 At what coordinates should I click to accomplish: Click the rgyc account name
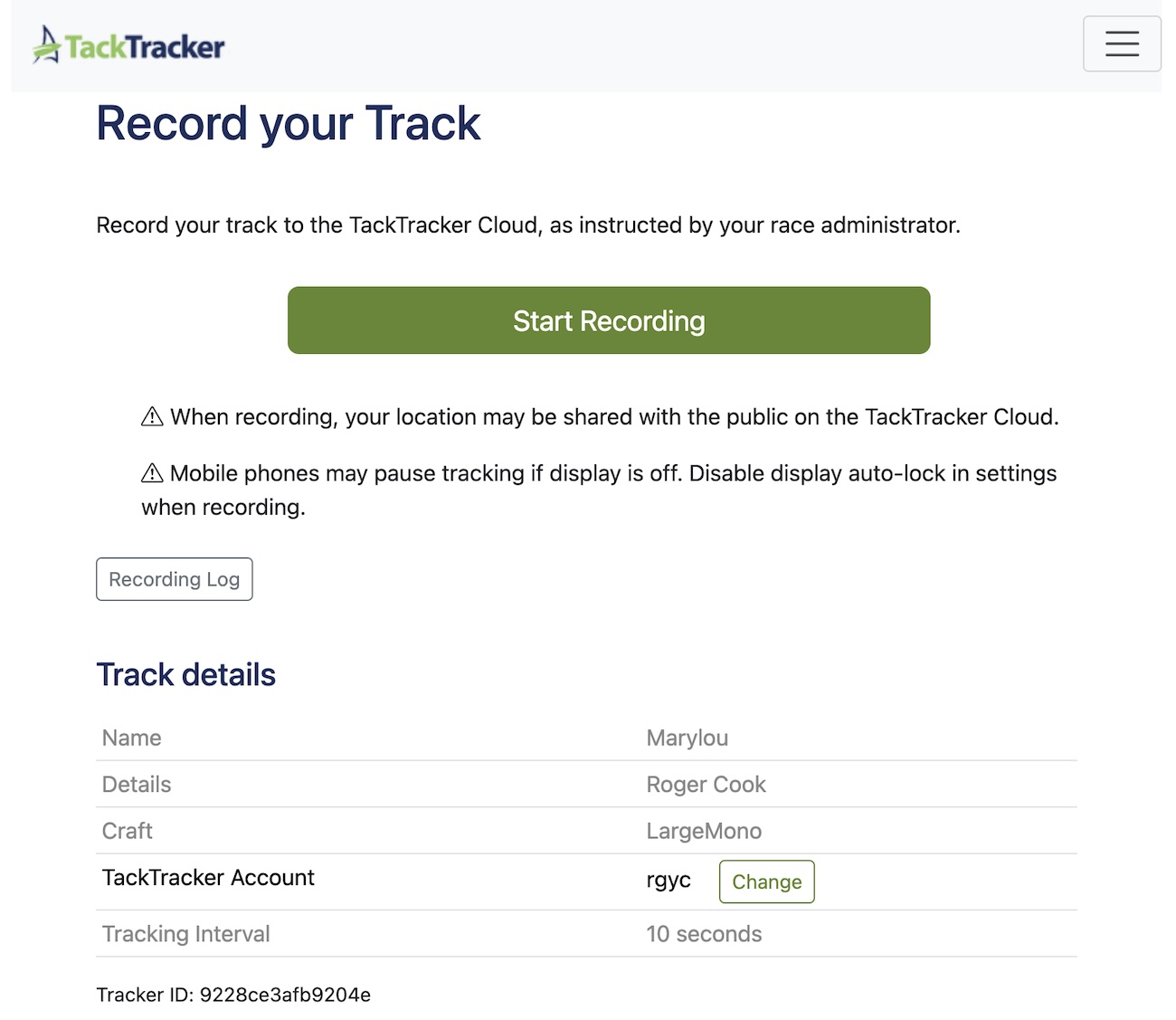click(x=669, y=881)
